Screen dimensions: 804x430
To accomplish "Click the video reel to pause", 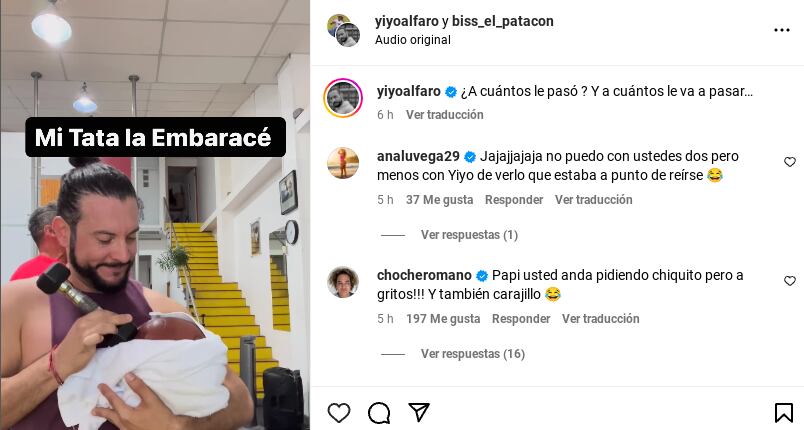I will point(155,215).
